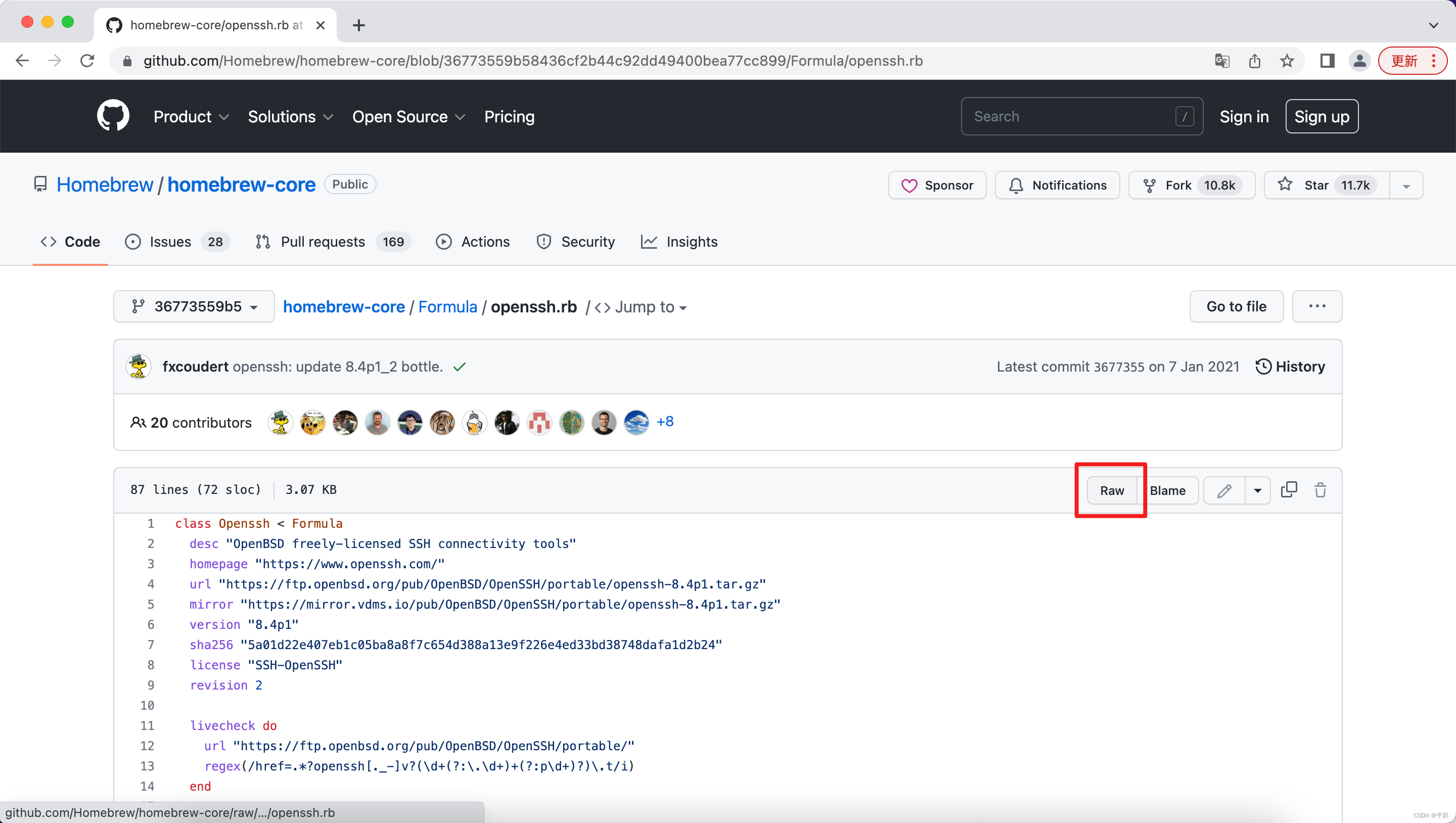Image resolution: width=1456 pixels, height=823 pixels.
Task: Copy raw contents using the copy icon
Action: coord(1289,489)
